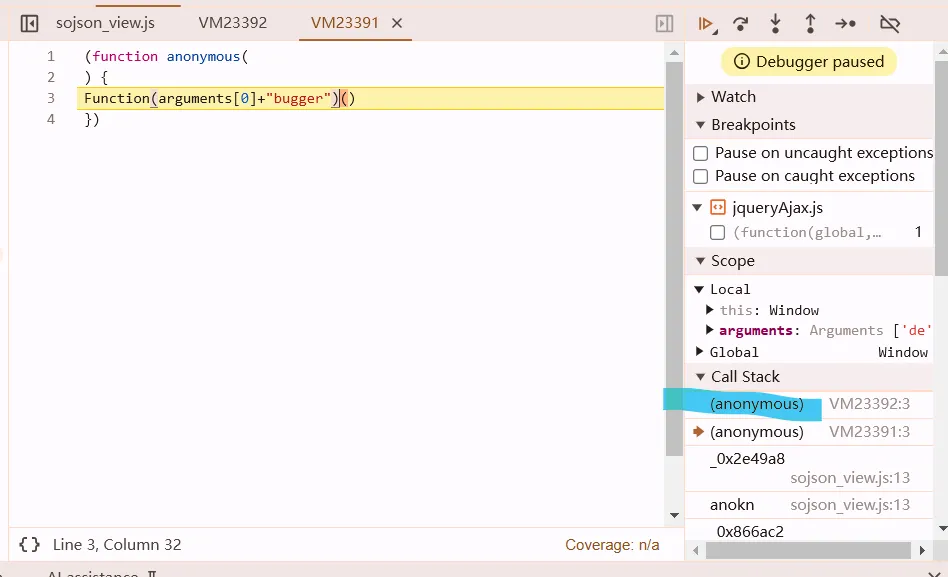This screenshot has width=948, height=577.
Task: Select the call stack frame at VM23391:3
Action: [x=809, y=432]
